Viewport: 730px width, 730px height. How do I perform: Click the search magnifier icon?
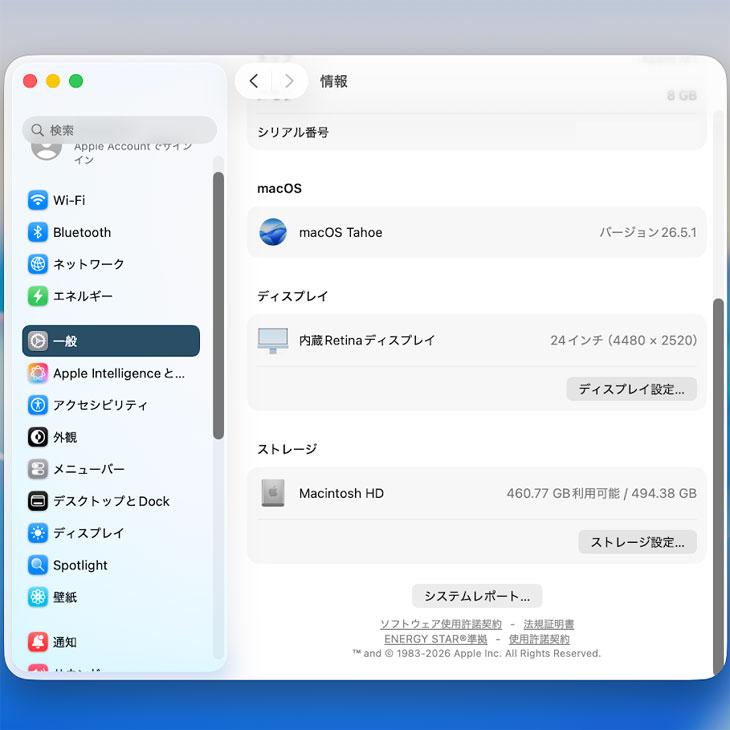[x=37, y=130]
